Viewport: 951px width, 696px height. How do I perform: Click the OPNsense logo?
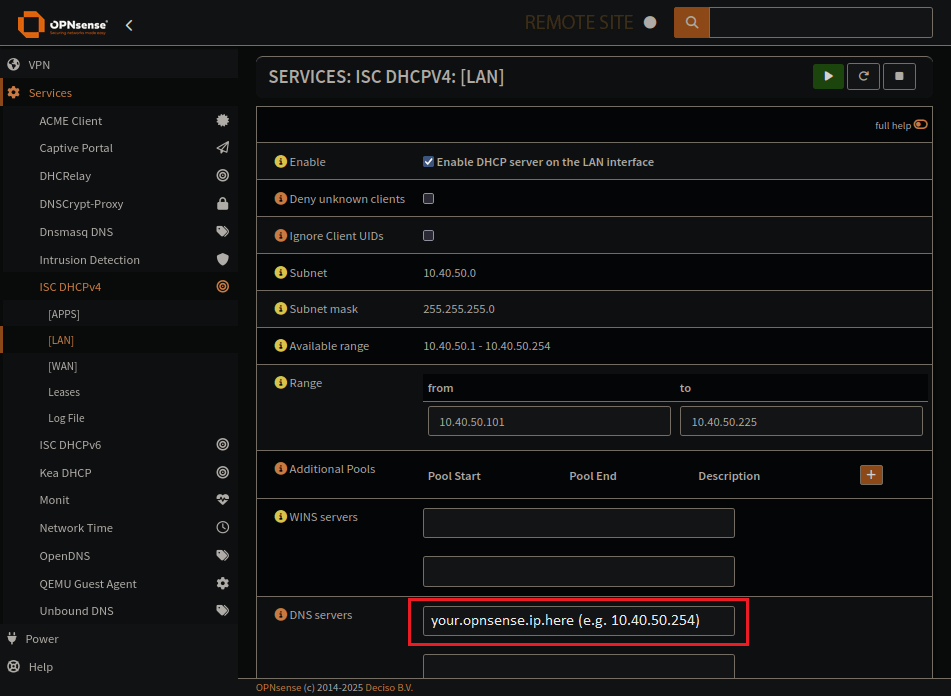click(62, 24)
